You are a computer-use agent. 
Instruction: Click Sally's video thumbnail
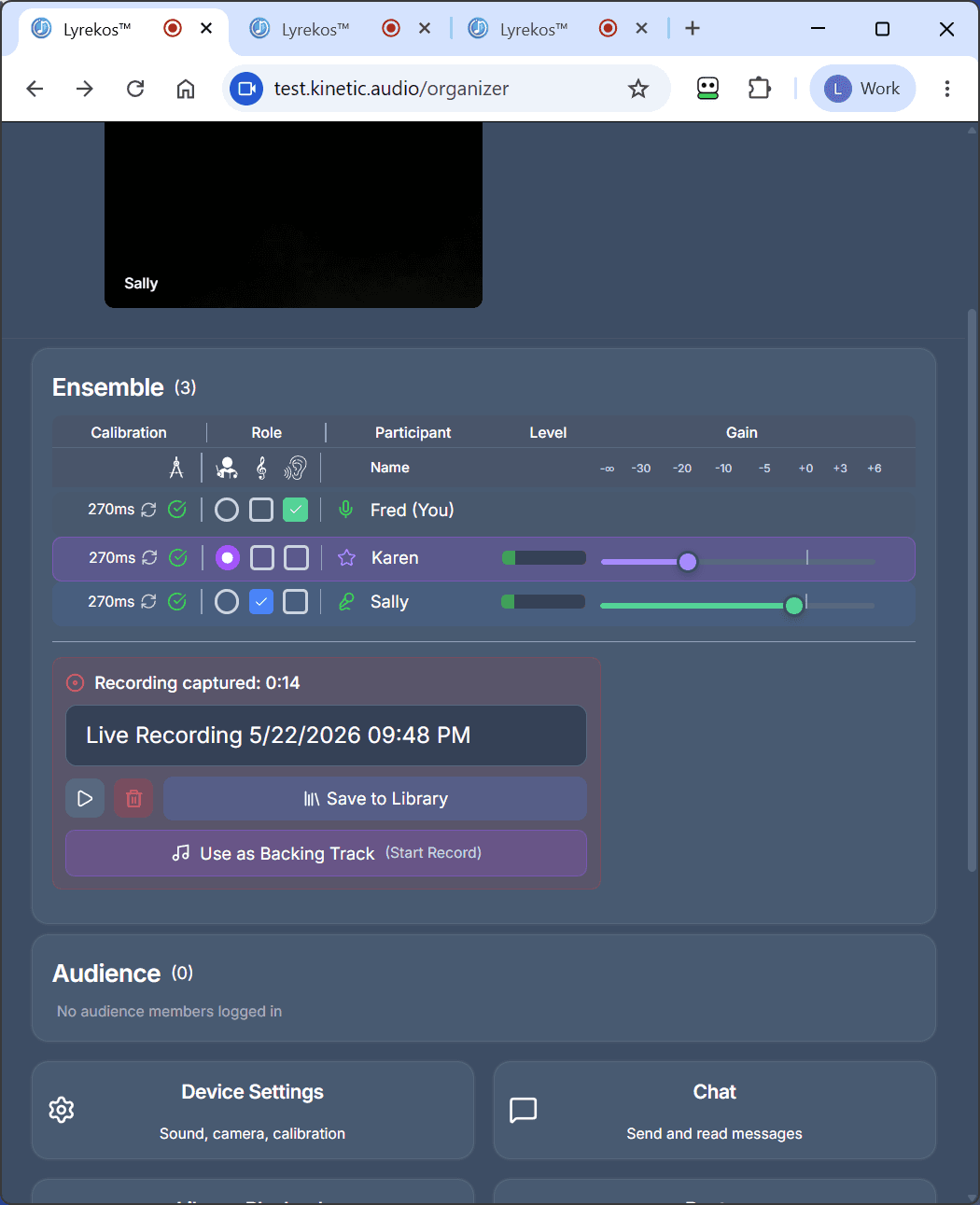(x=293, y=215)
